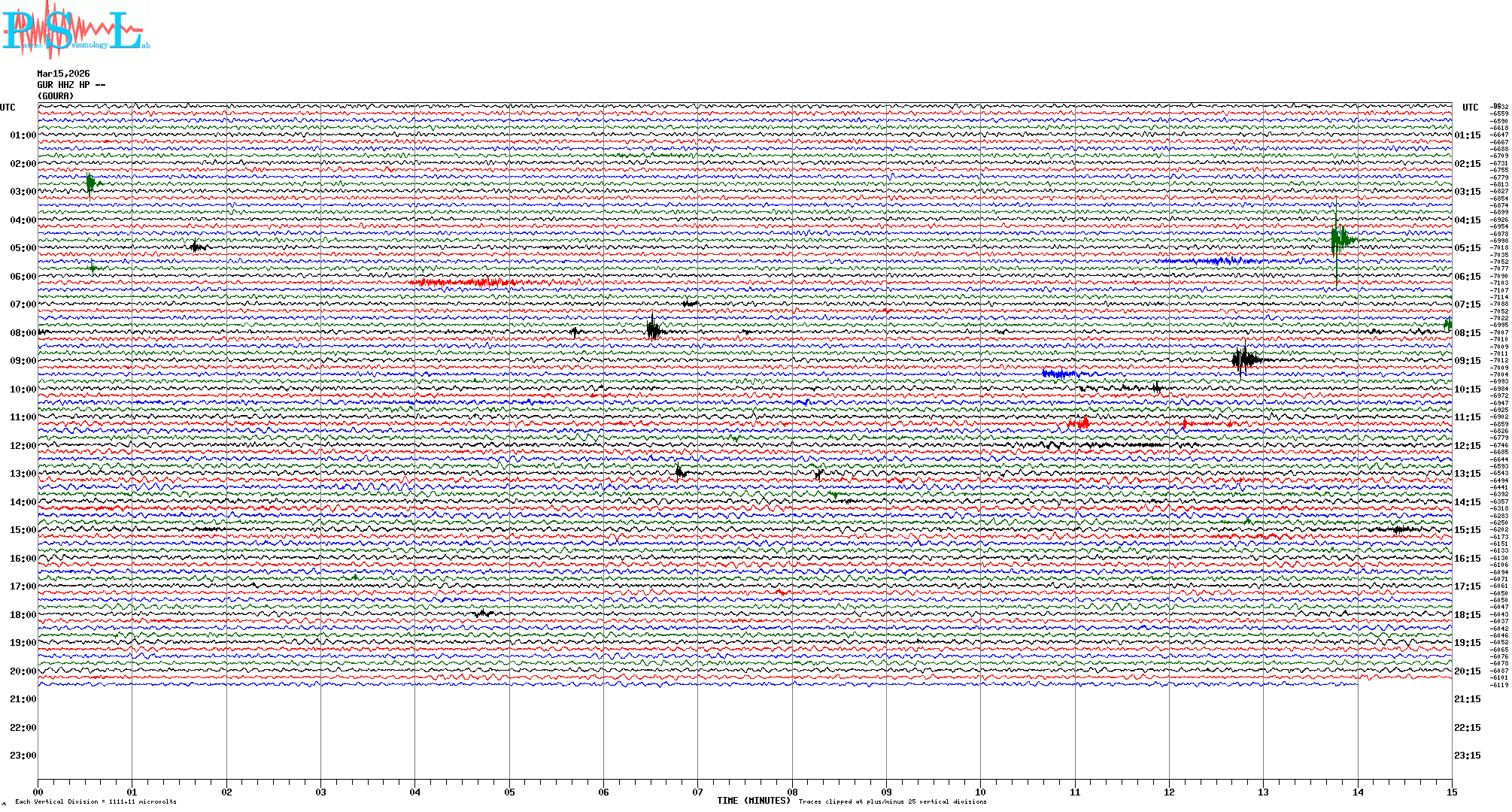The height and width of the screenshot is (812, 1512).
Task: Click the Mar15,2026 date label
Action: coord(63,74)
